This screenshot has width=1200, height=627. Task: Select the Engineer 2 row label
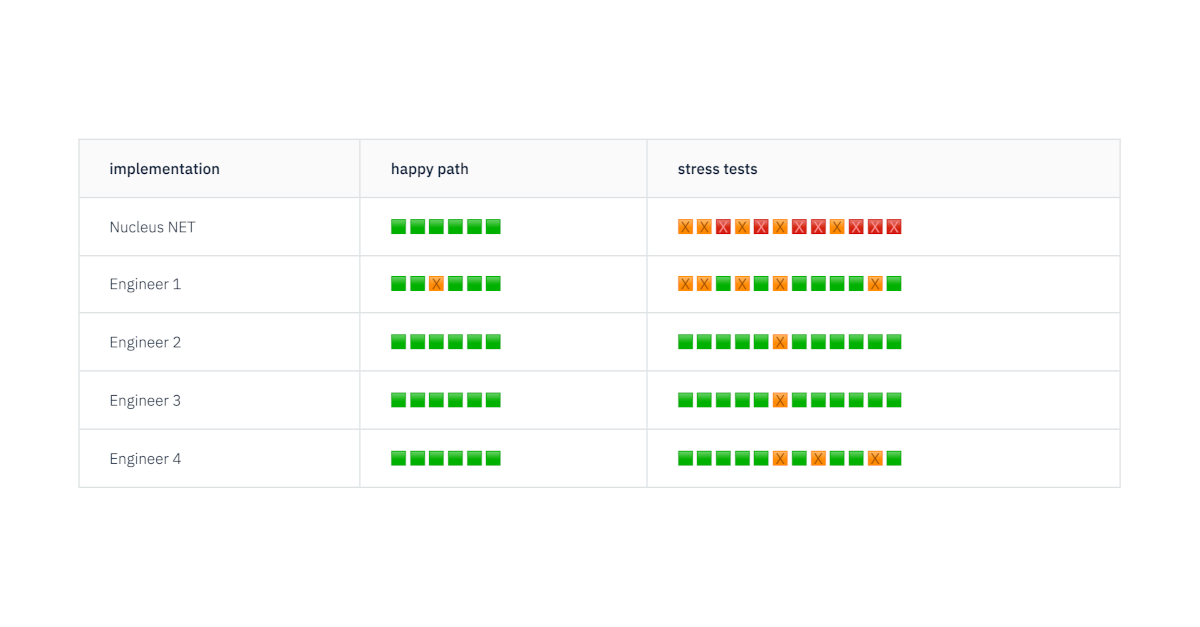145,342
